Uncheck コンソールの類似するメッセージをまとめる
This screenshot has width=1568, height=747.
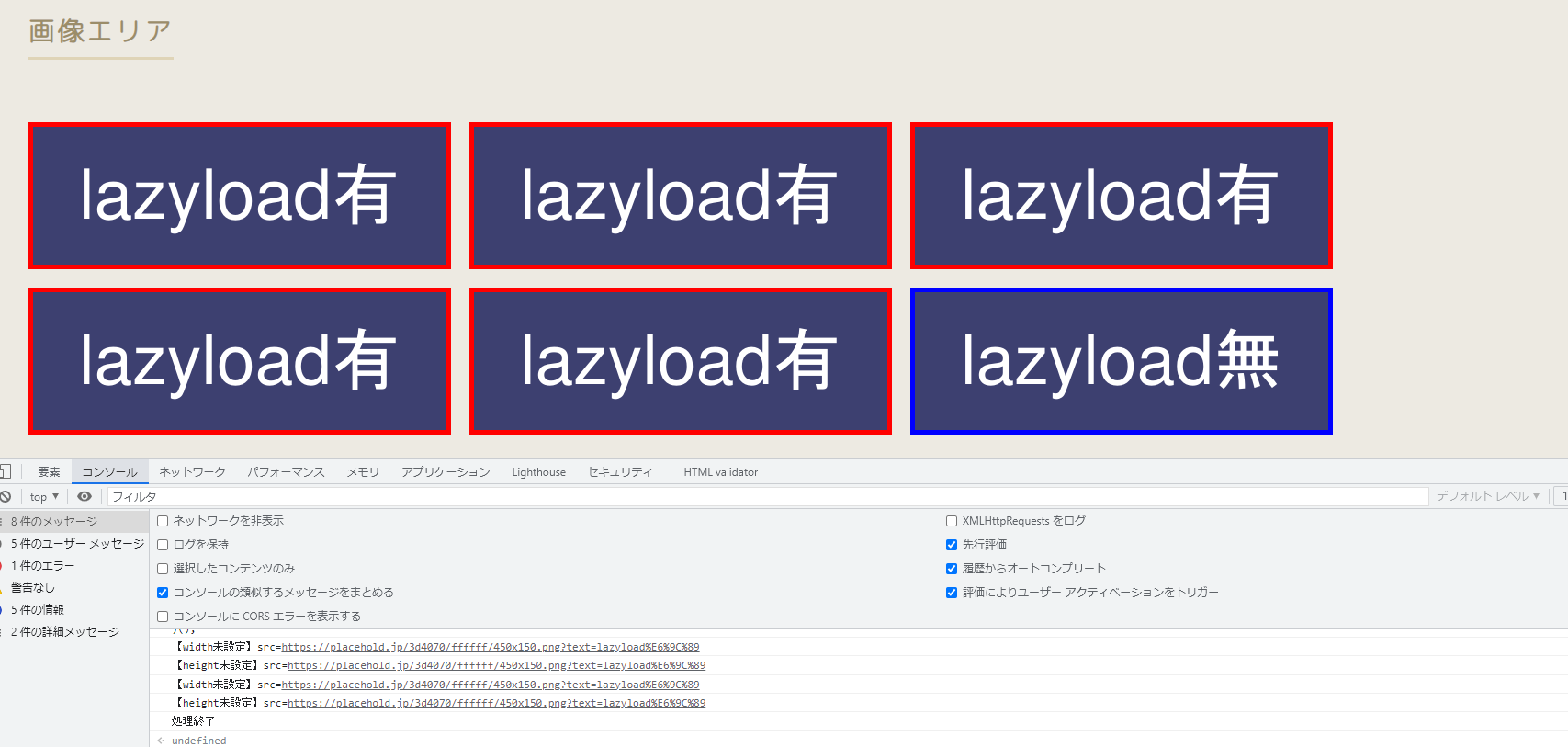pyautogui.click(x=163, y=593)
